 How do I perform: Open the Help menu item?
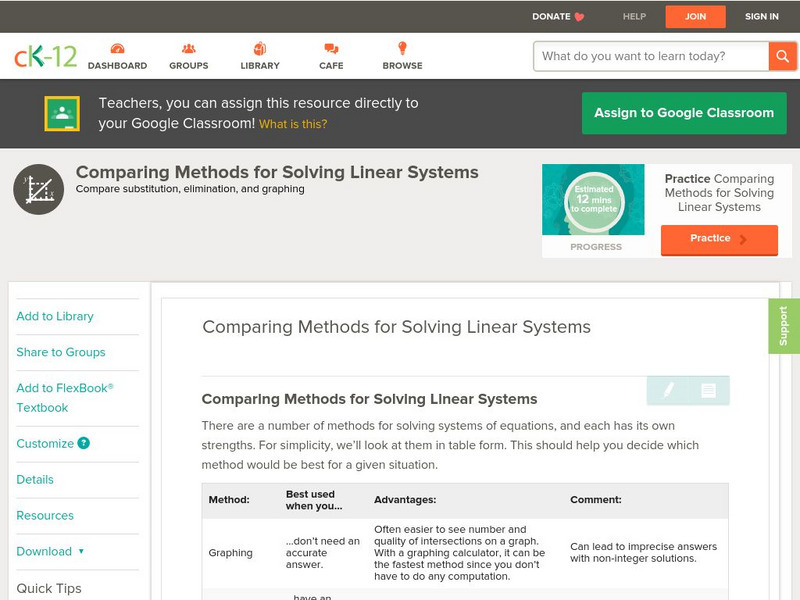click(634, 16)
